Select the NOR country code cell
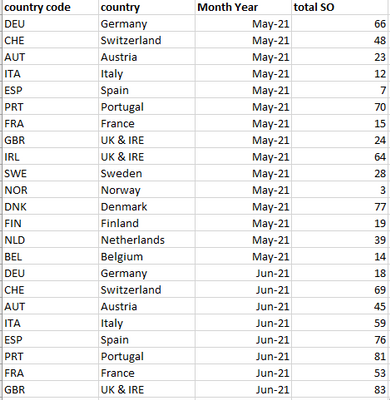390x400 pixels. pyautogui.click(x=51, y=190)
